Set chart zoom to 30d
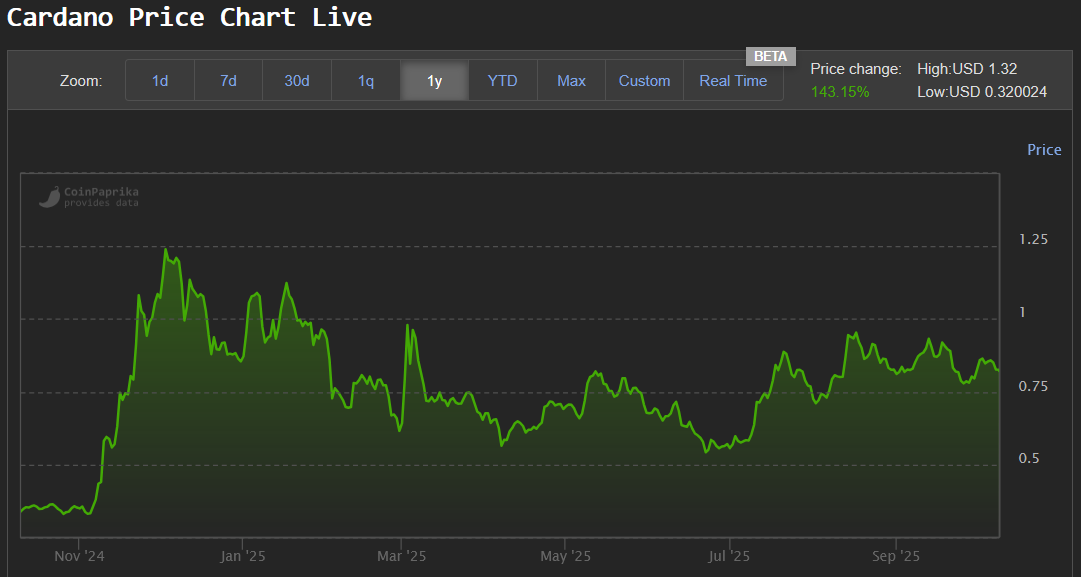The width and height of the screenshot is (1081, 577). click(297, 81)
